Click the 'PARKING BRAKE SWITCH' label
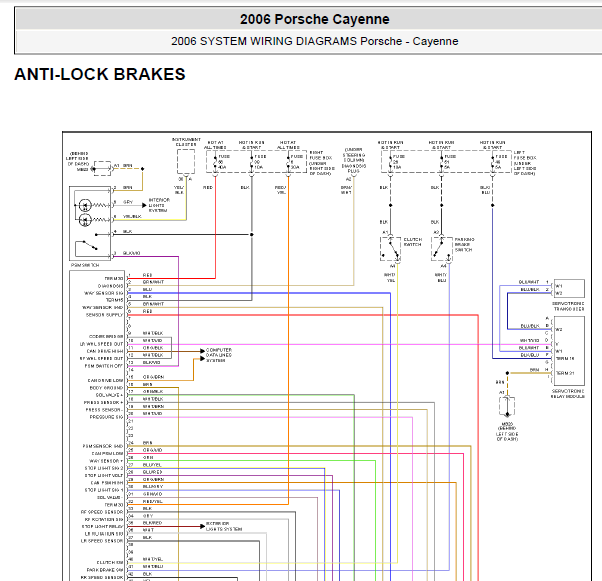Viewport: 602px width, 581px height. tap(465, 244)
